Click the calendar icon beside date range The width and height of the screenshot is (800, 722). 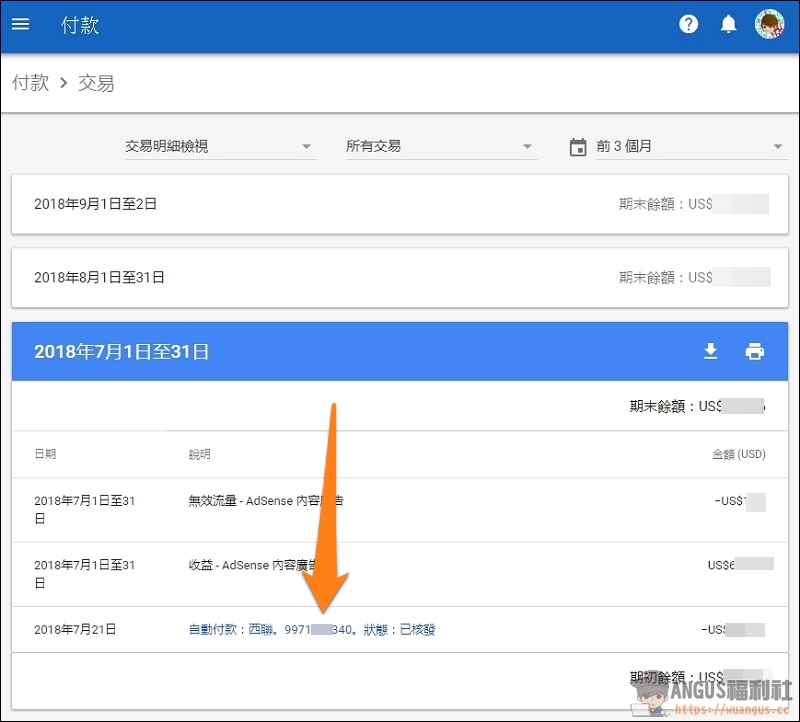(x=578, y=147)
